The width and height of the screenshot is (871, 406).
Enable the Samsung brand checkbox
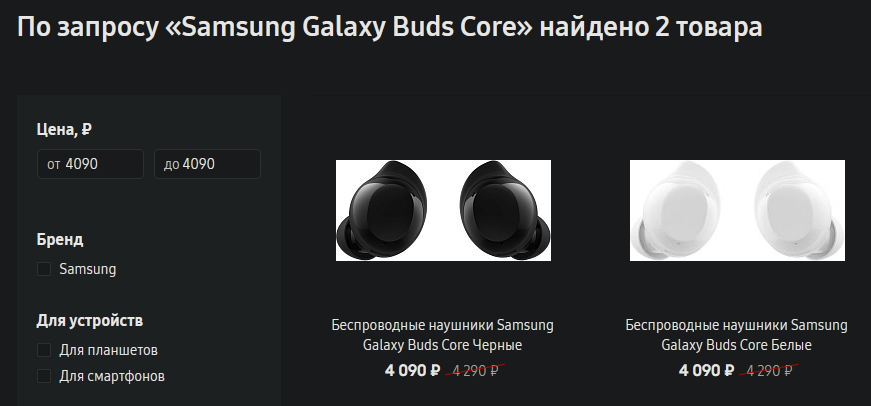click(x=44, y=269)
